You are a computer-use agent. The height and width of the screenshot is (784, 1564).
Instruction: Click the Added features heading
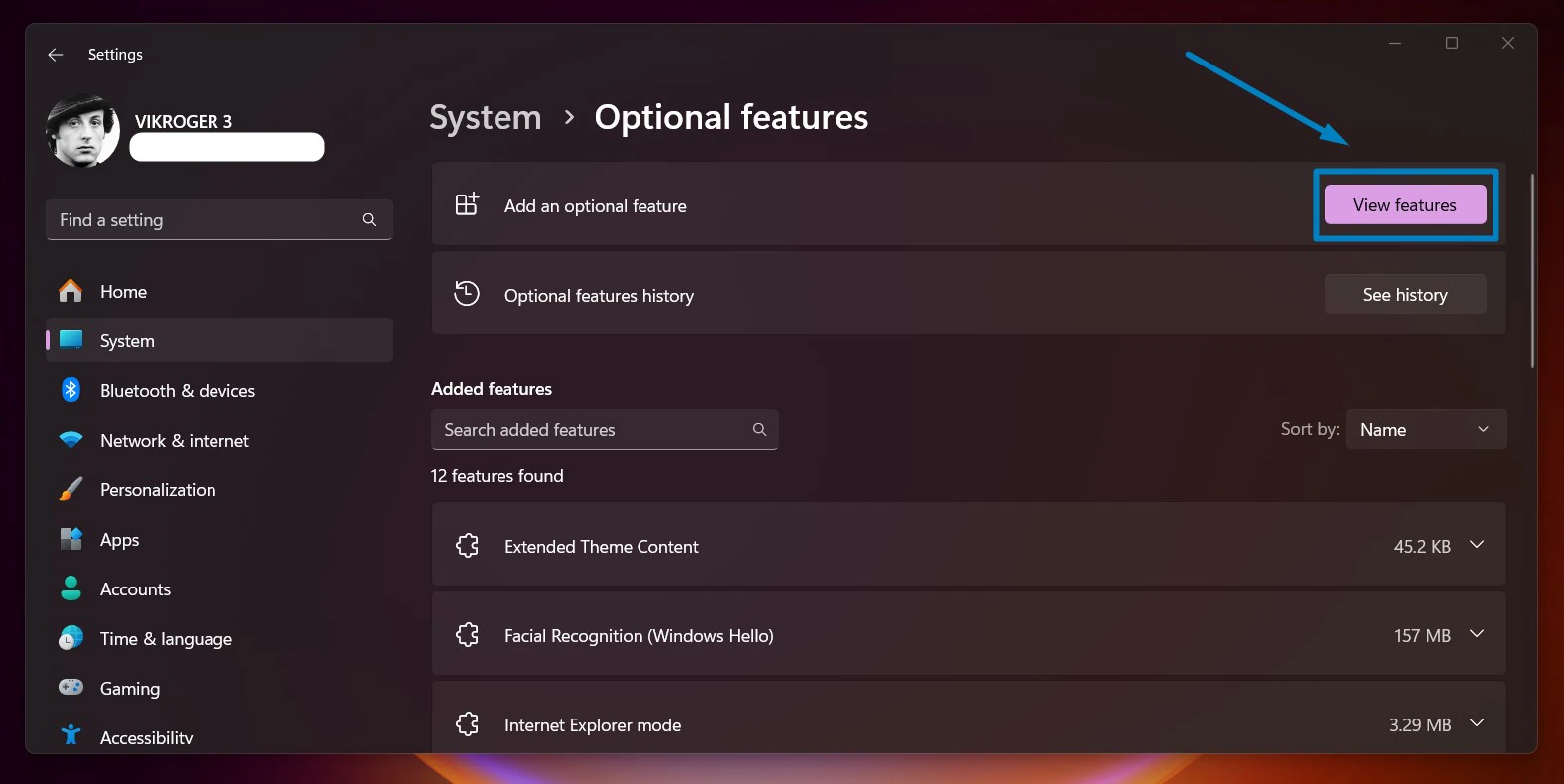492,389
